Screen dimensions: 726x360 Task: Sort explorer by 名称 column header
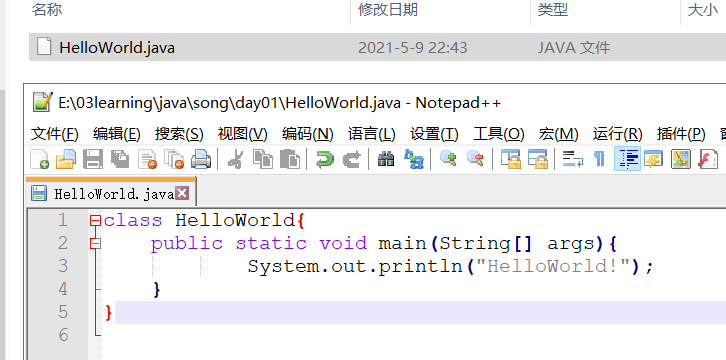pos(47,10)
